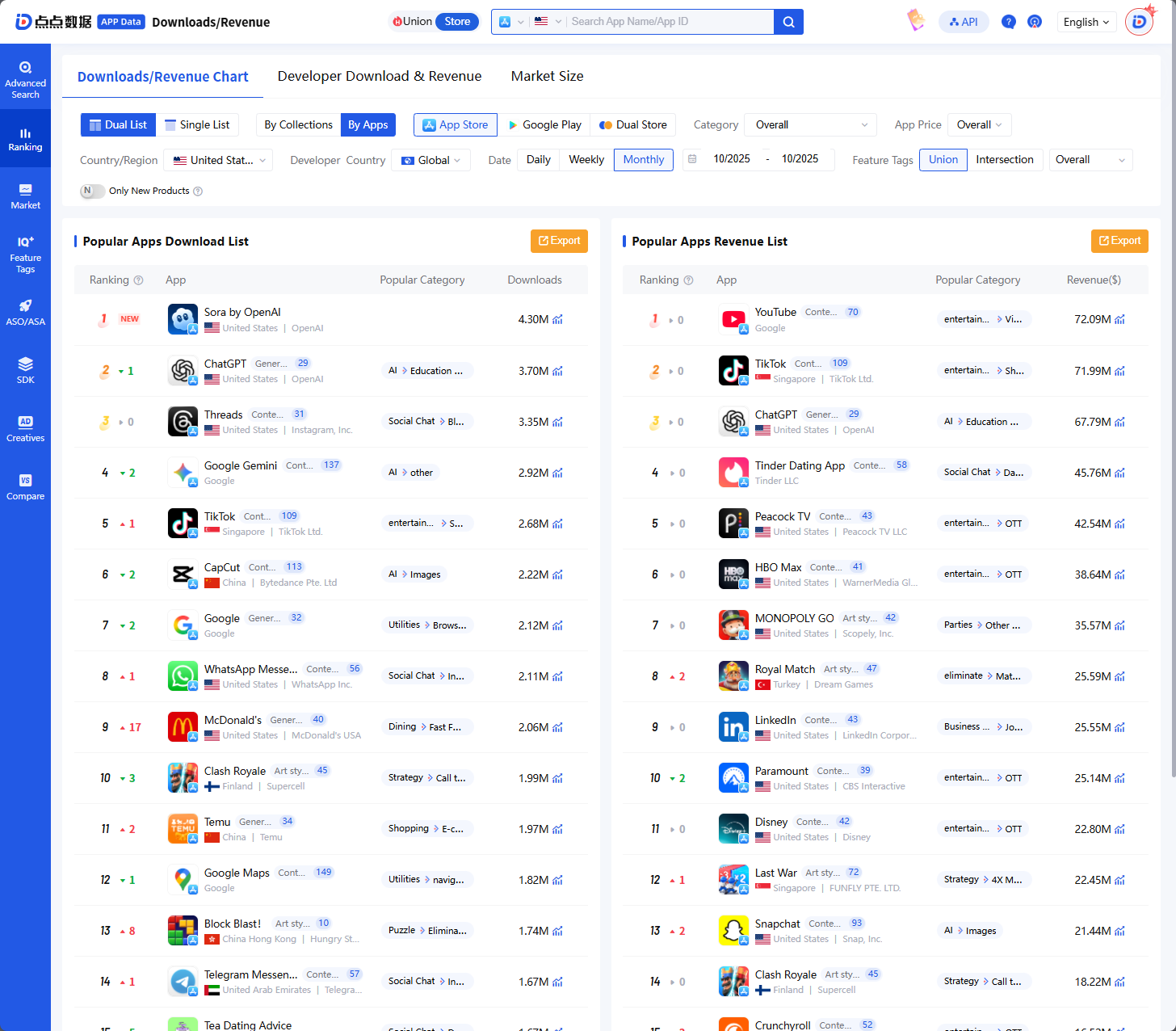Open the Tinder Dating App link

tap(800, 465)
